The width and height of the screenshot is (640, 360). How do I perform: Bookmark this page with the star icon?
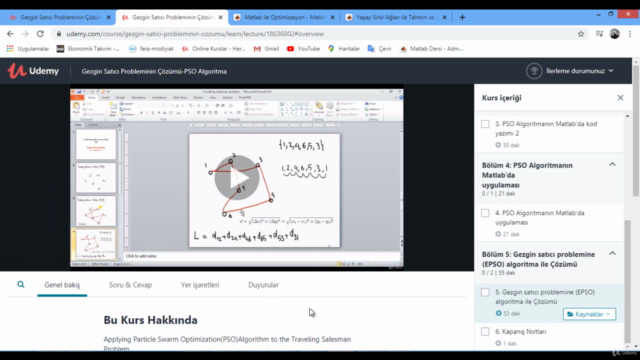click(x=581, y=34)
